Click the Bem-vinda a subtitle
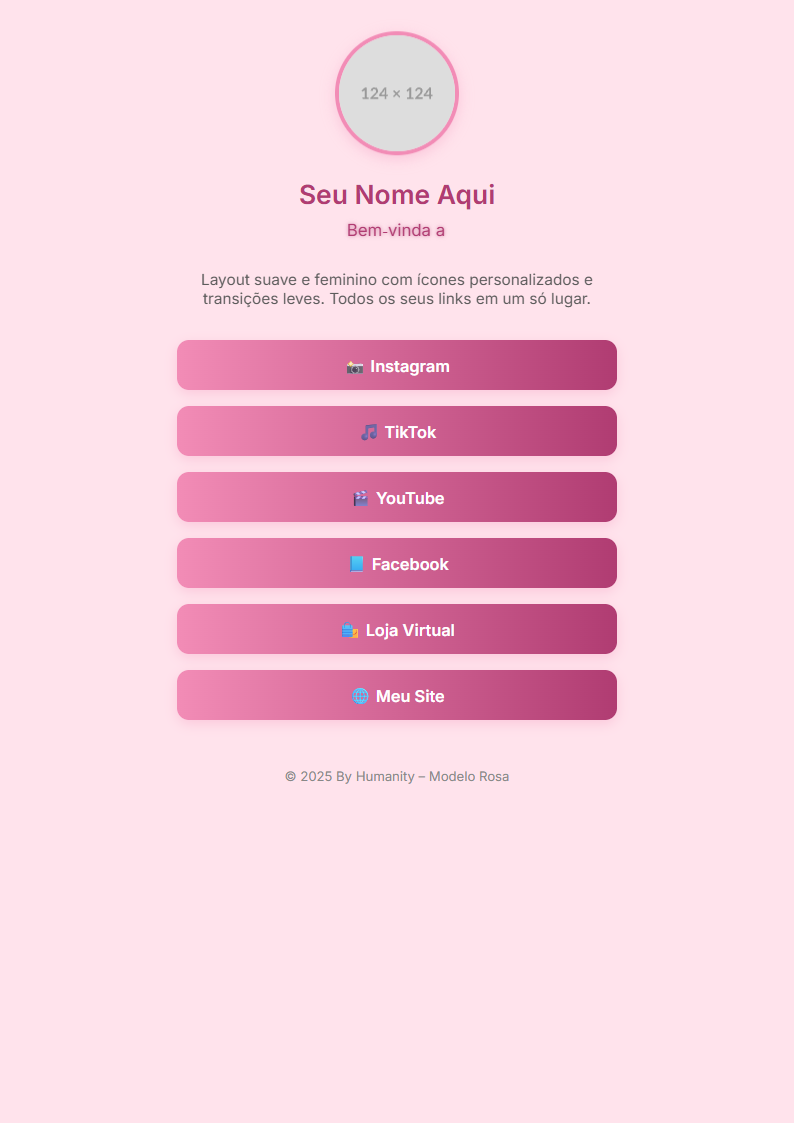The image size is (794, 1123). (x=395, y=230)
